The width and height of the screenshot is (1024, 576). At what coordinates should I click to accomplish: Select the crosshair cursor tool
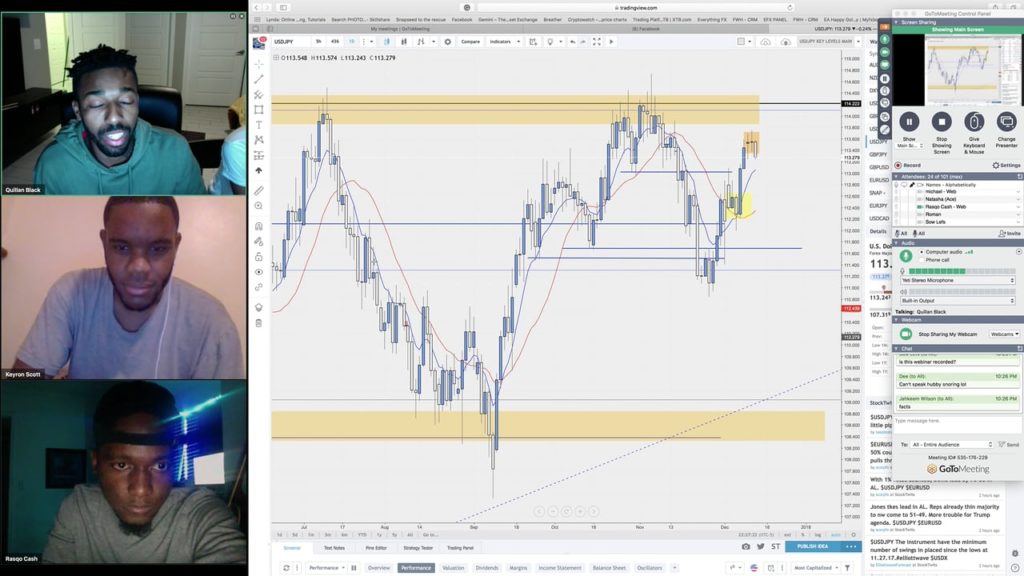pos(259,64)
